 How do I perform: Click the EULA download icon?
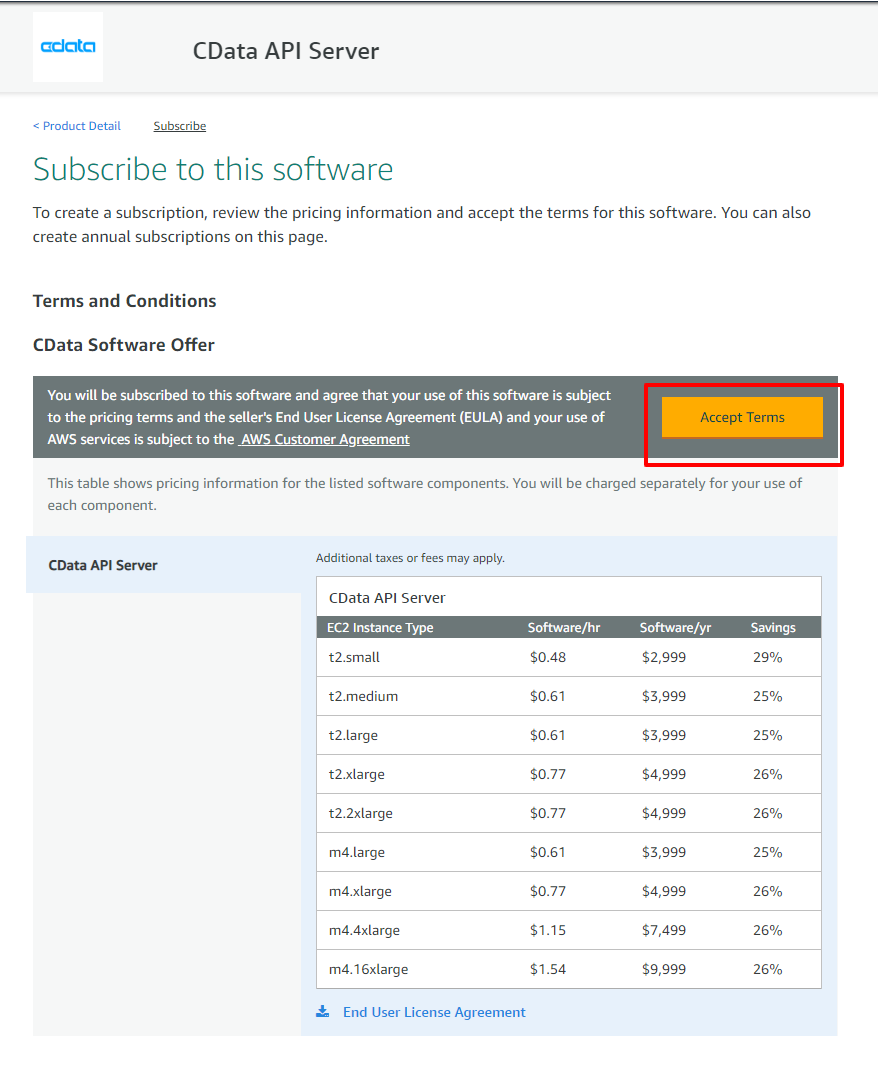tap(323, 1011)
